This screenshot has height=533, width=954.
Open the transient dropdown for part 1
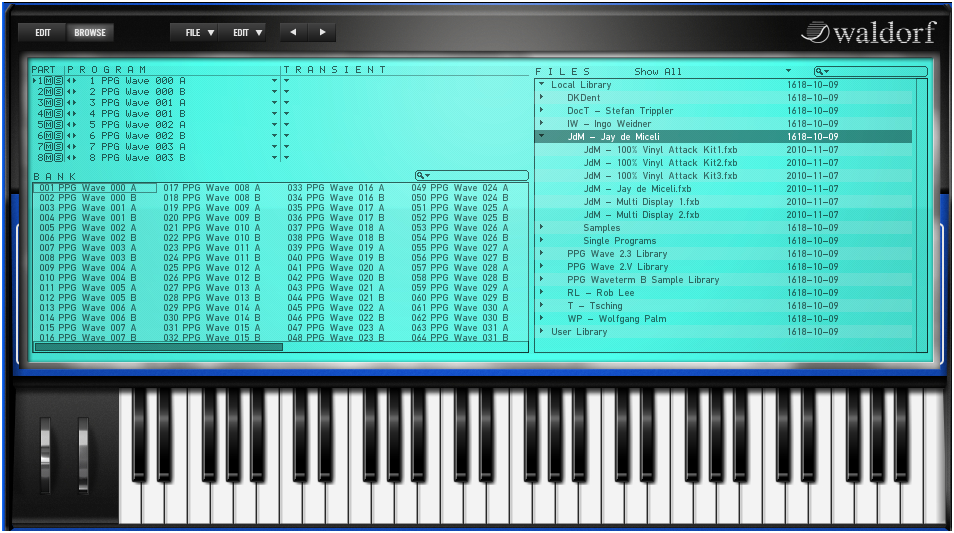coord(287,81)
